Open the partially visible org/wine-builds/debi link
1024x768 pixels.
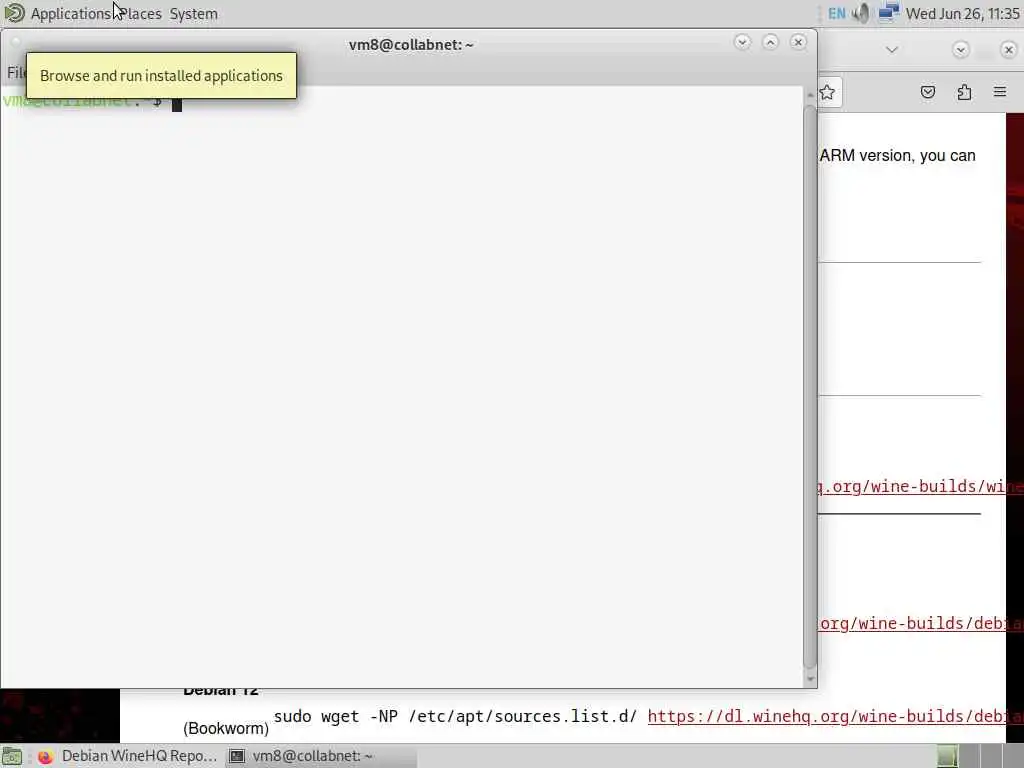click(921, 624)
